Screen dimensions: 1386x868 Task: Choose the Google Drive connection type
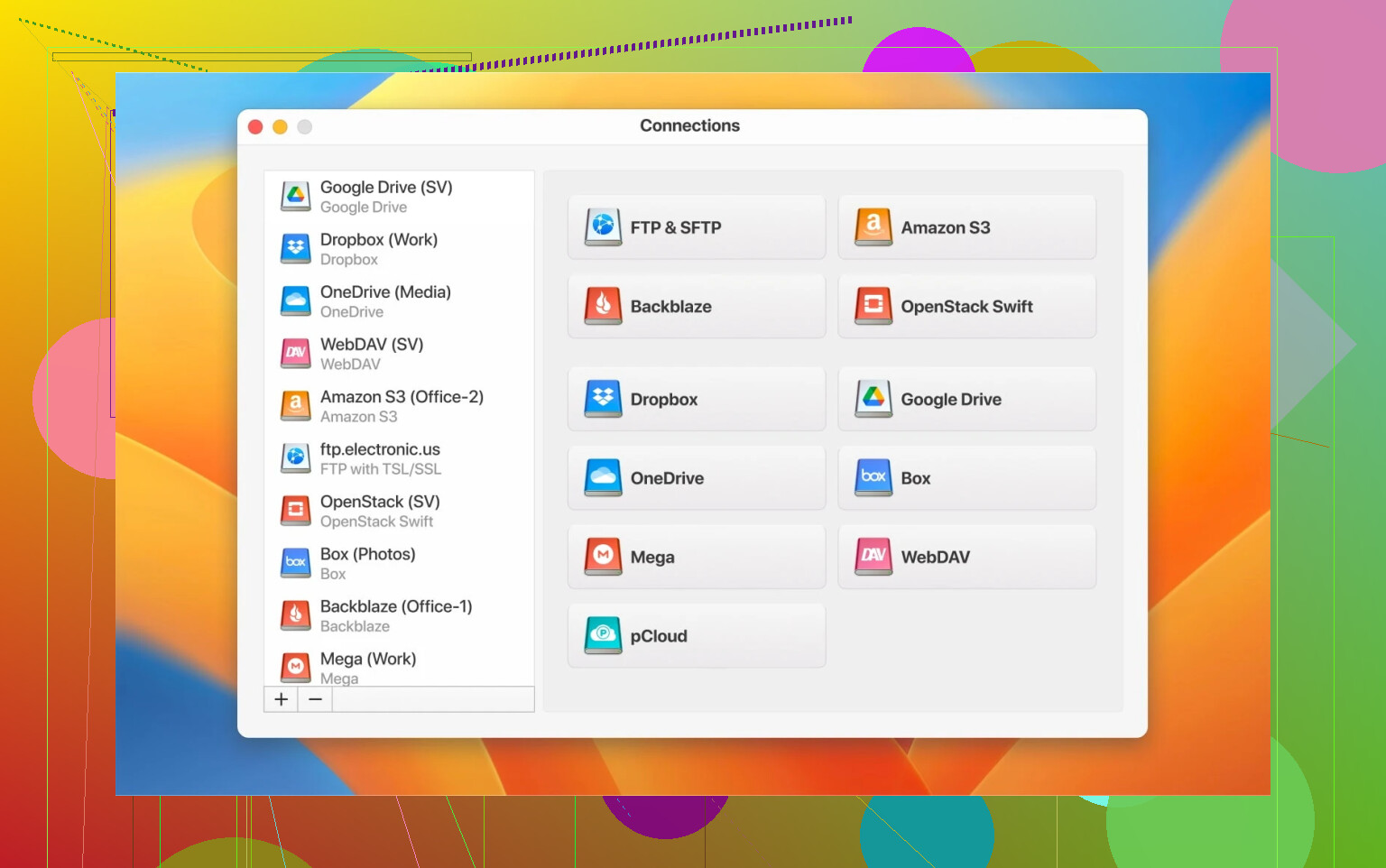tap(966, 399)
